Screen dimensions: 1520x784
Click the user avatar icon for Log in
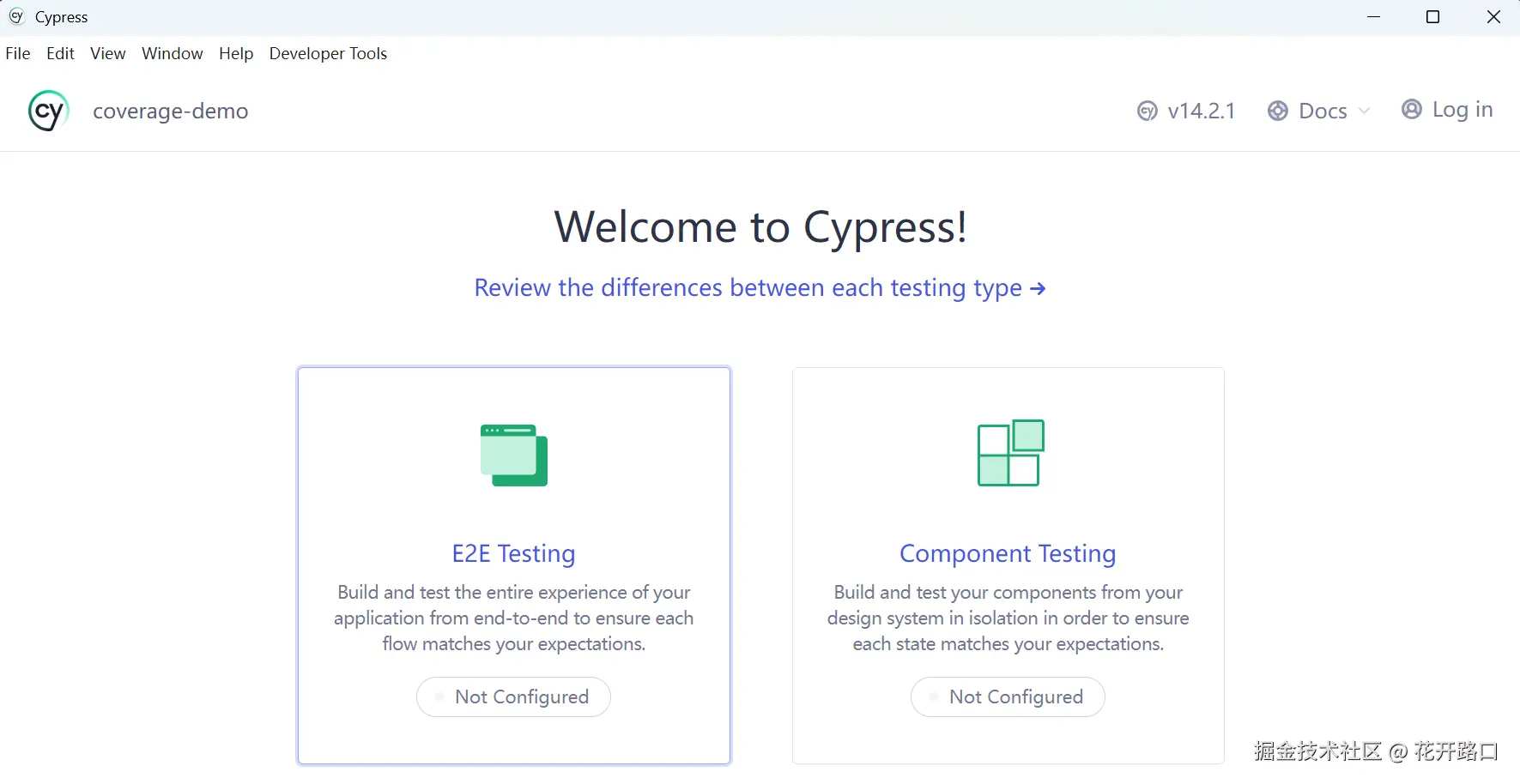[1411, 109]
